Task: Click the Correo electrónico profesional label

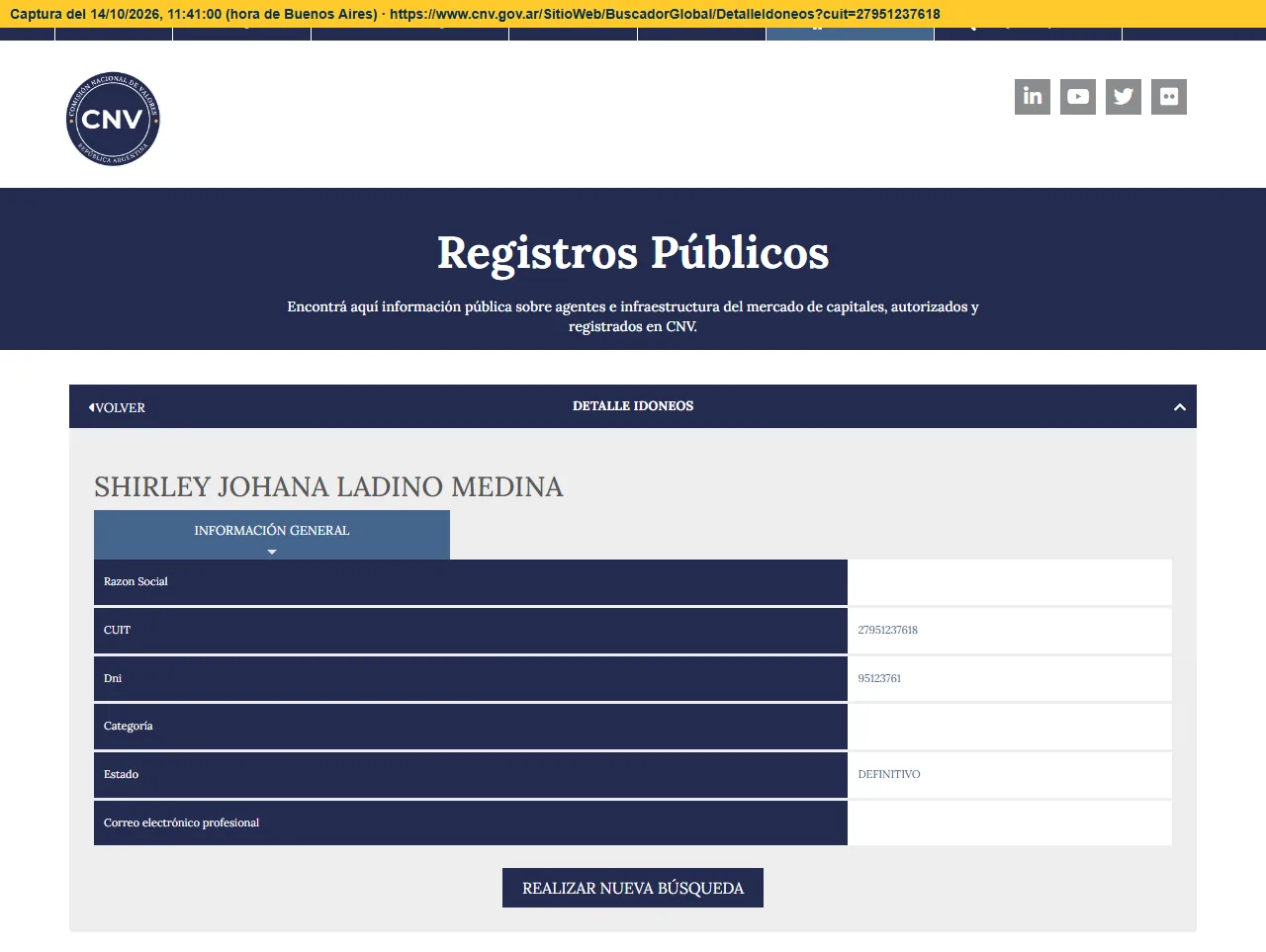Action: 181,822
